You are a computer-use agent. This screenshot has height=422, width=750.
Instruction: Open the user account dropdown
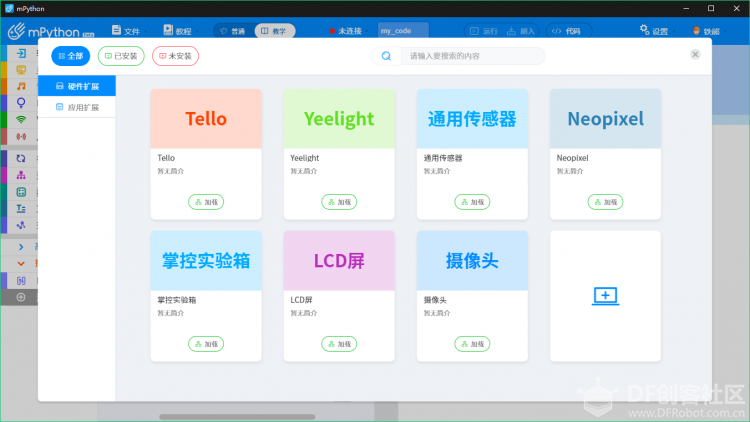[x=708, y=31]
